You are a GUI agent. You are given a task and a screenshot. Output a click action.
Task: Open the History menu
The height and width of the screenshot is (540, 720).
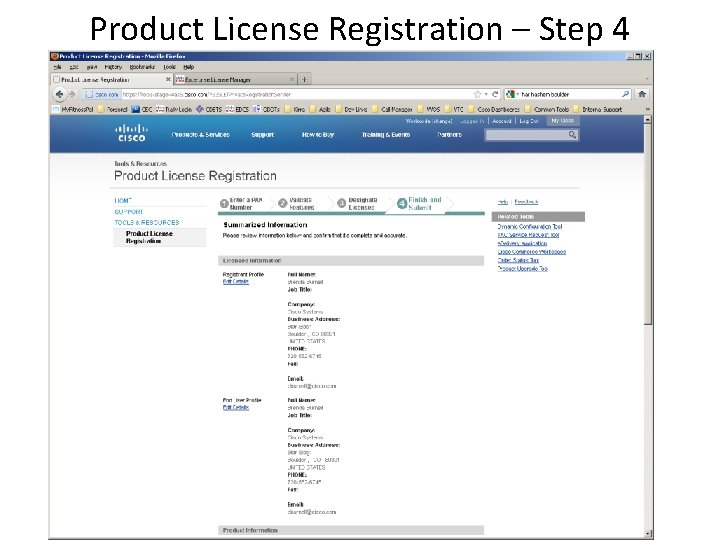113,67
